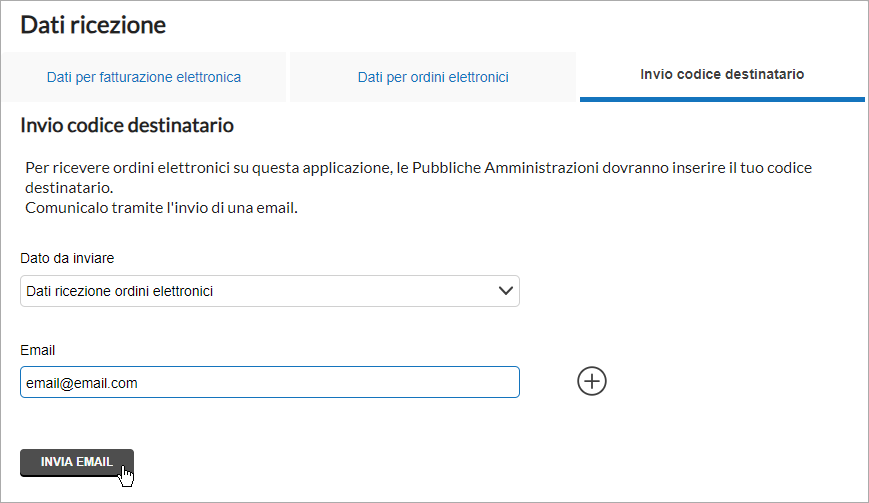Click the email@email.com text in field
The height and width of the screenshot is (503, 869).
click(x=81, y=383)
